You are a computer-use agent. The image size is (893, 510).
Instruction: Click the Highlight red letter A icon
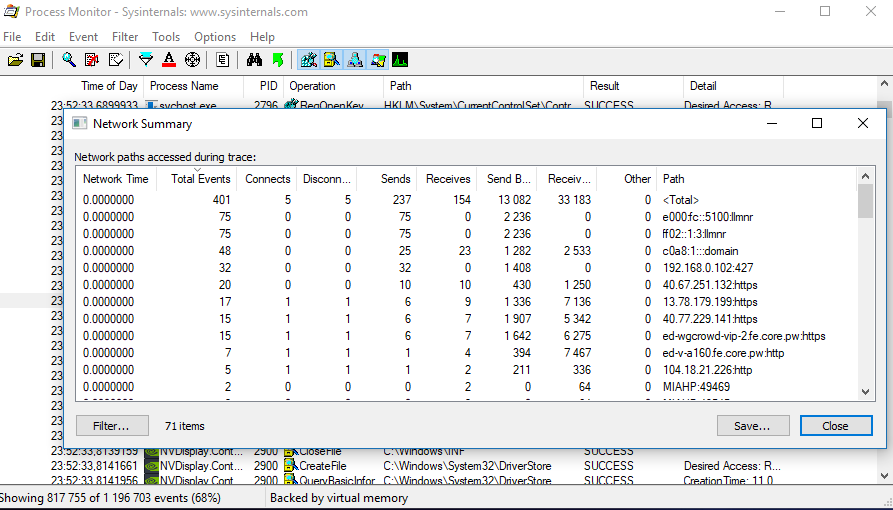[x=169, y=60]
